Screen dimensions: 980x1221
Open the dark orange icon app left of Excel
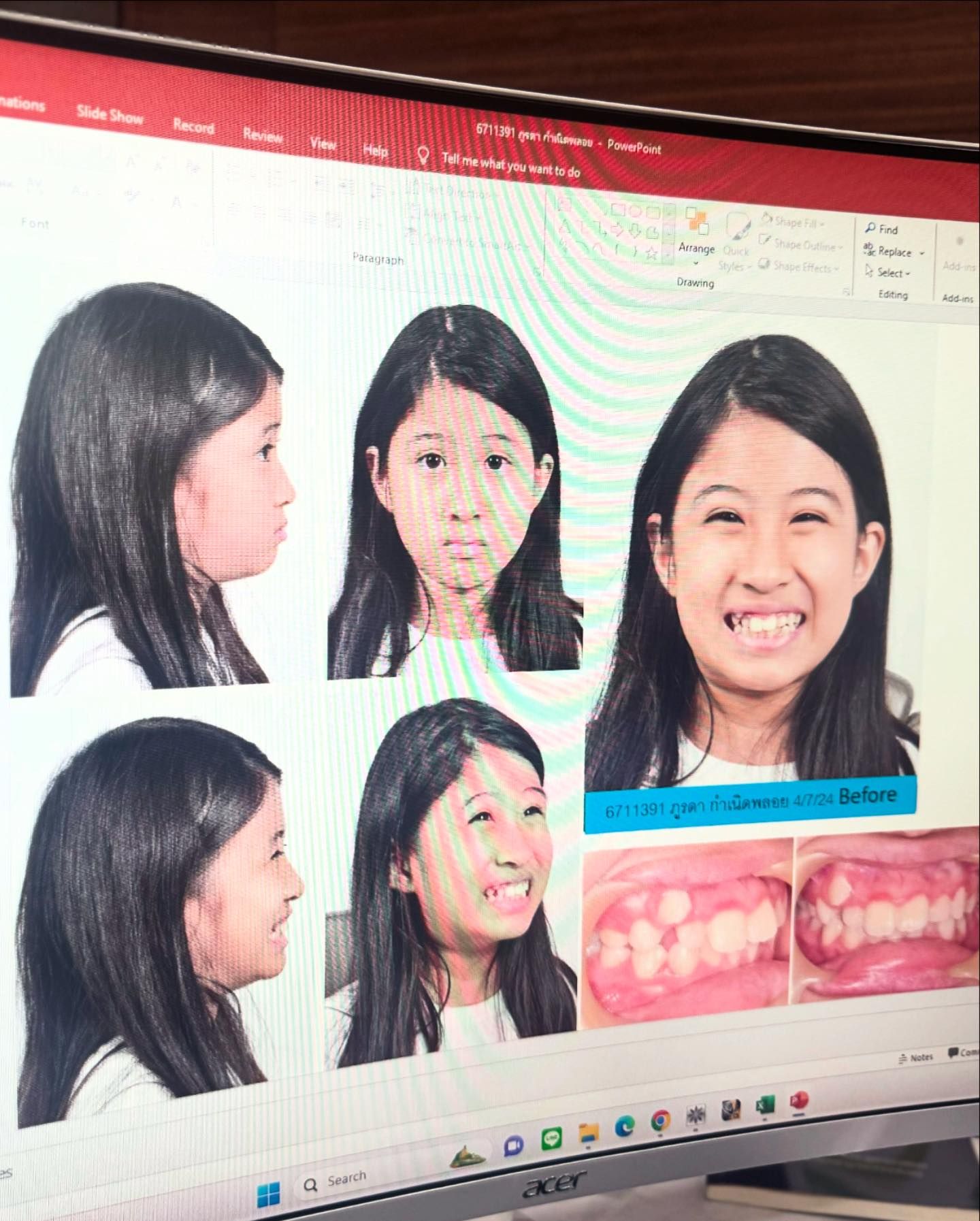click(x=730, y=1109)
